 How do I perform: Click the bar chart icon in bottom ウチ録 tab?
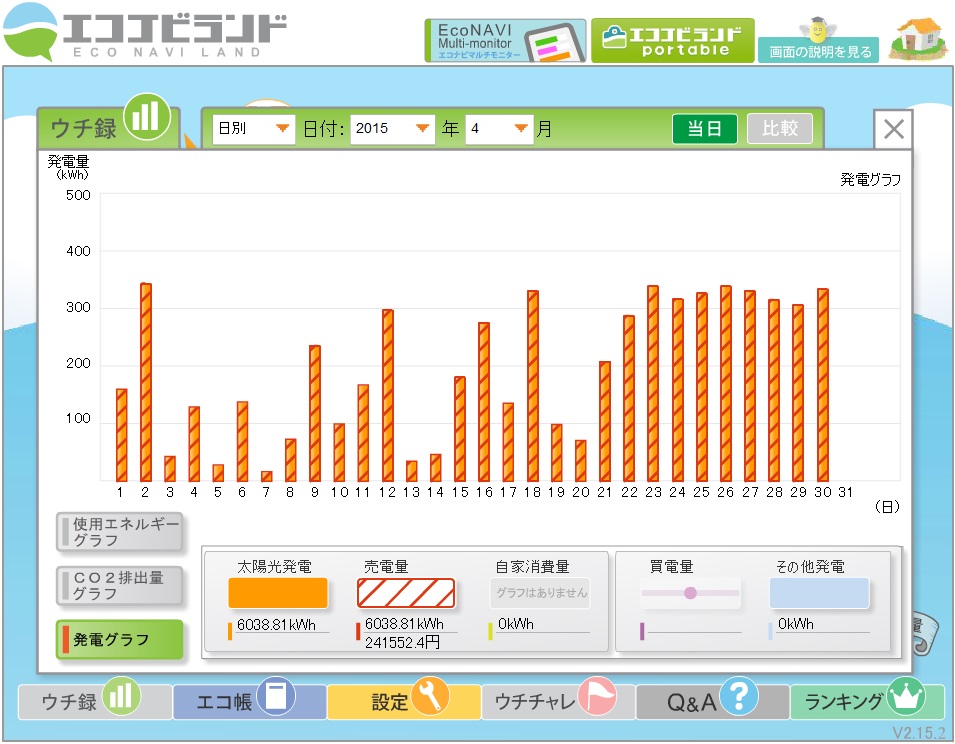121,695
